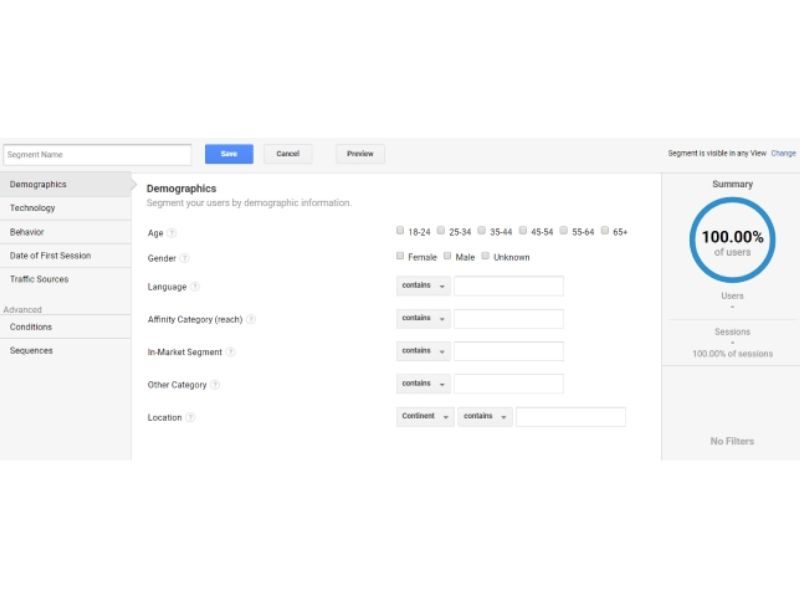Open the Traffic Sources section
This screenshot has height=600, width=800.
click(39, 279)
